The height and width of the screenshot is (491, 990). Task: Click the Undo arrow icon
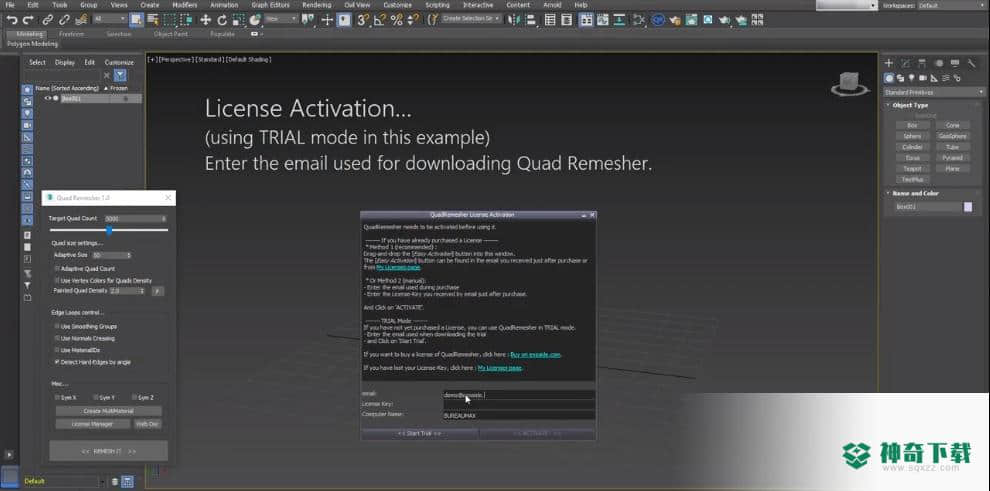coord(11,20)
